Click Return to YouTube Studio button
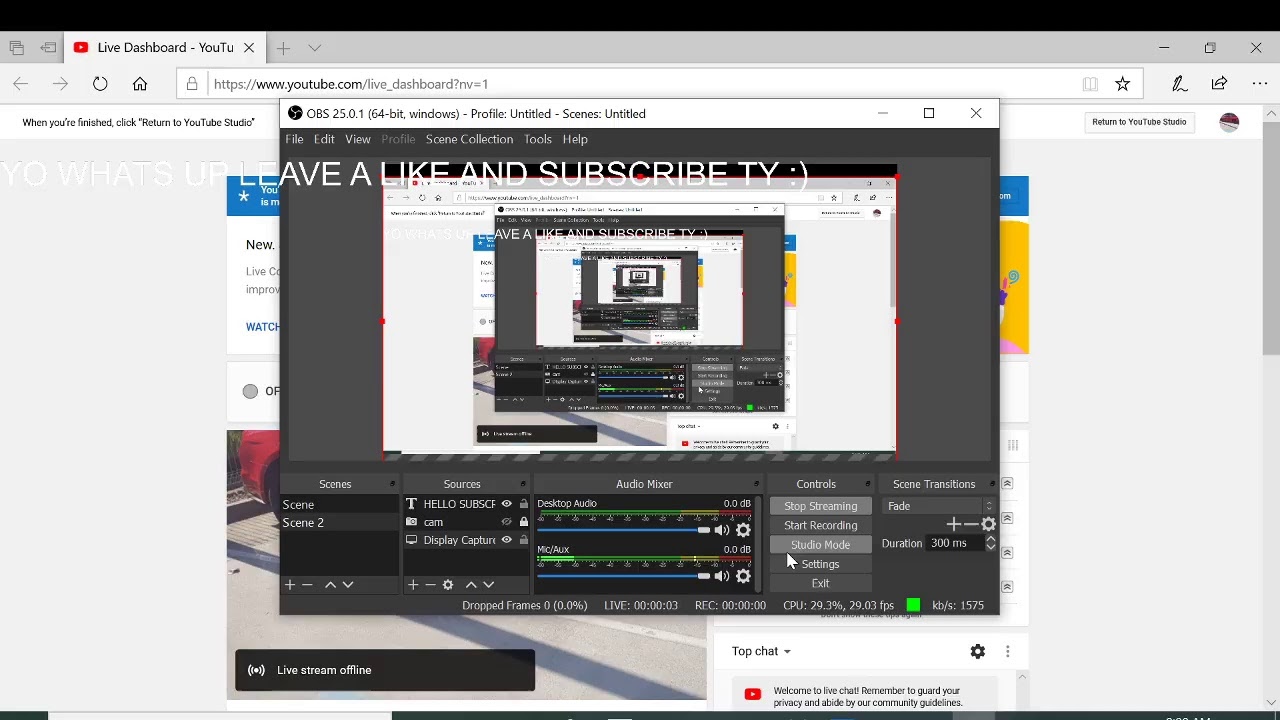Viewport: 1280px width, 720px height. tap(1139, 122)
